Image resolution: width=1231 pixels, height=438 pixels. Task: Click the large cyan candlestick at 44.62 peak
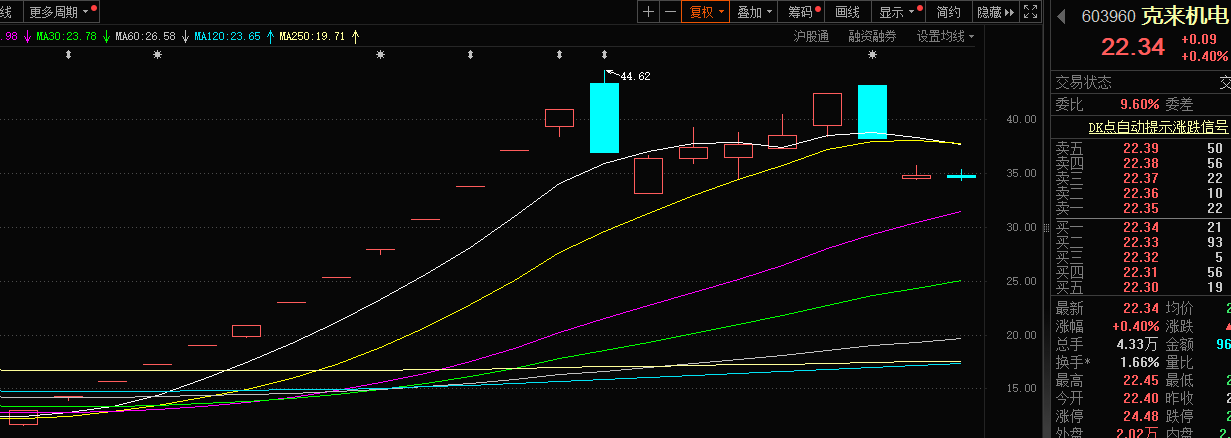(604, 117)
